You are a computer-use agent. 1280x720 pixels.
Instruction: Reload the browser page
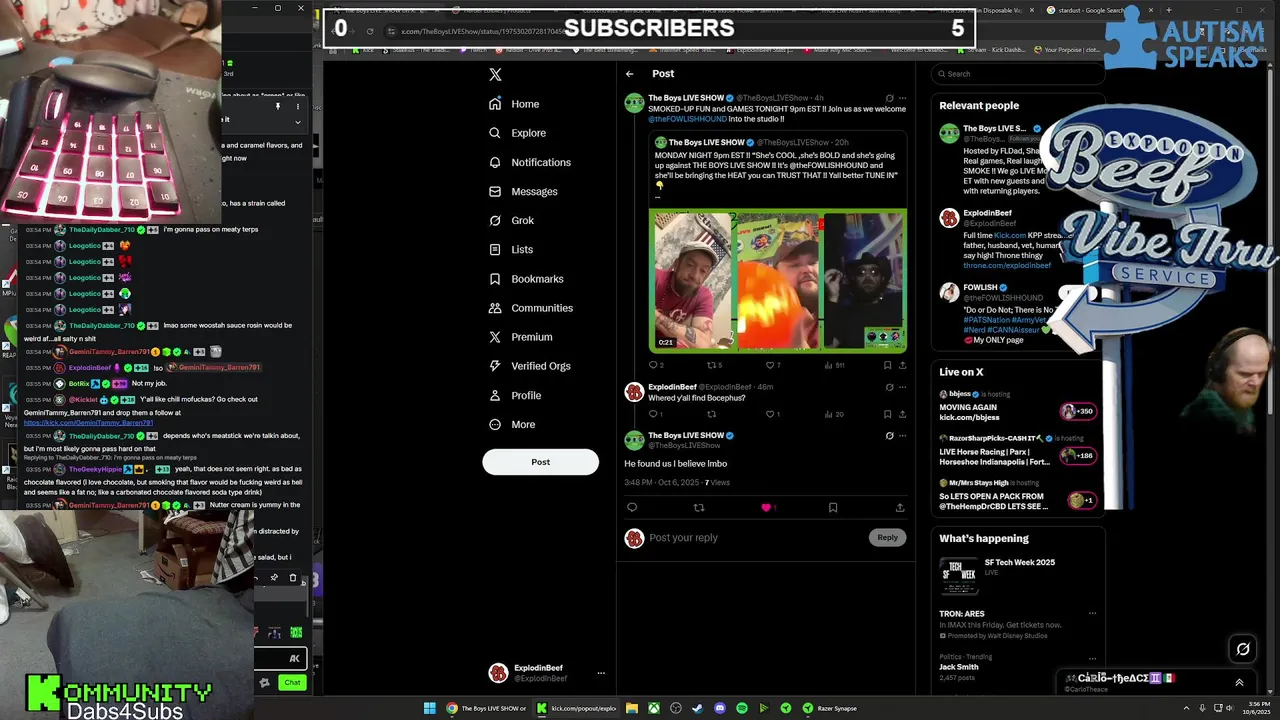click(x=370, y=31)
